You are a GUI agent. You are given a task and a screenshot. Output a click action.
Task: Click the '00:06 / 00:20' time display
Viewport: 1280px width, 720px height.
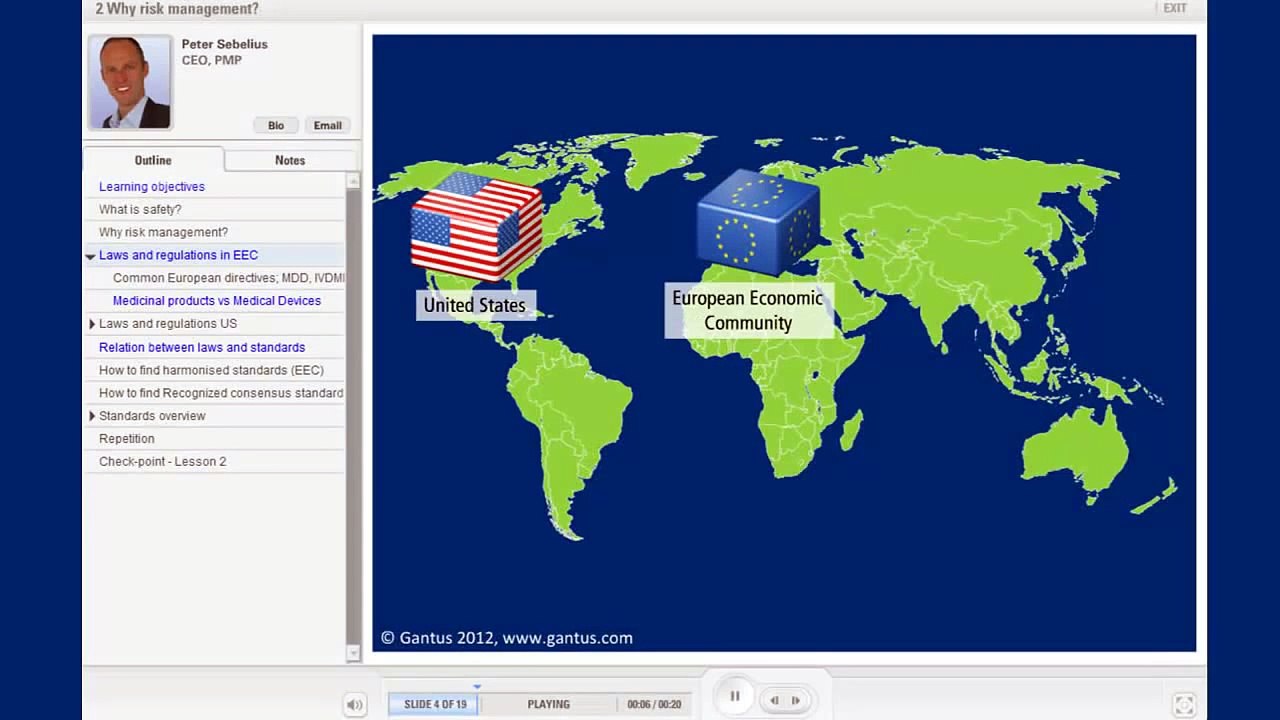(654, 705)
